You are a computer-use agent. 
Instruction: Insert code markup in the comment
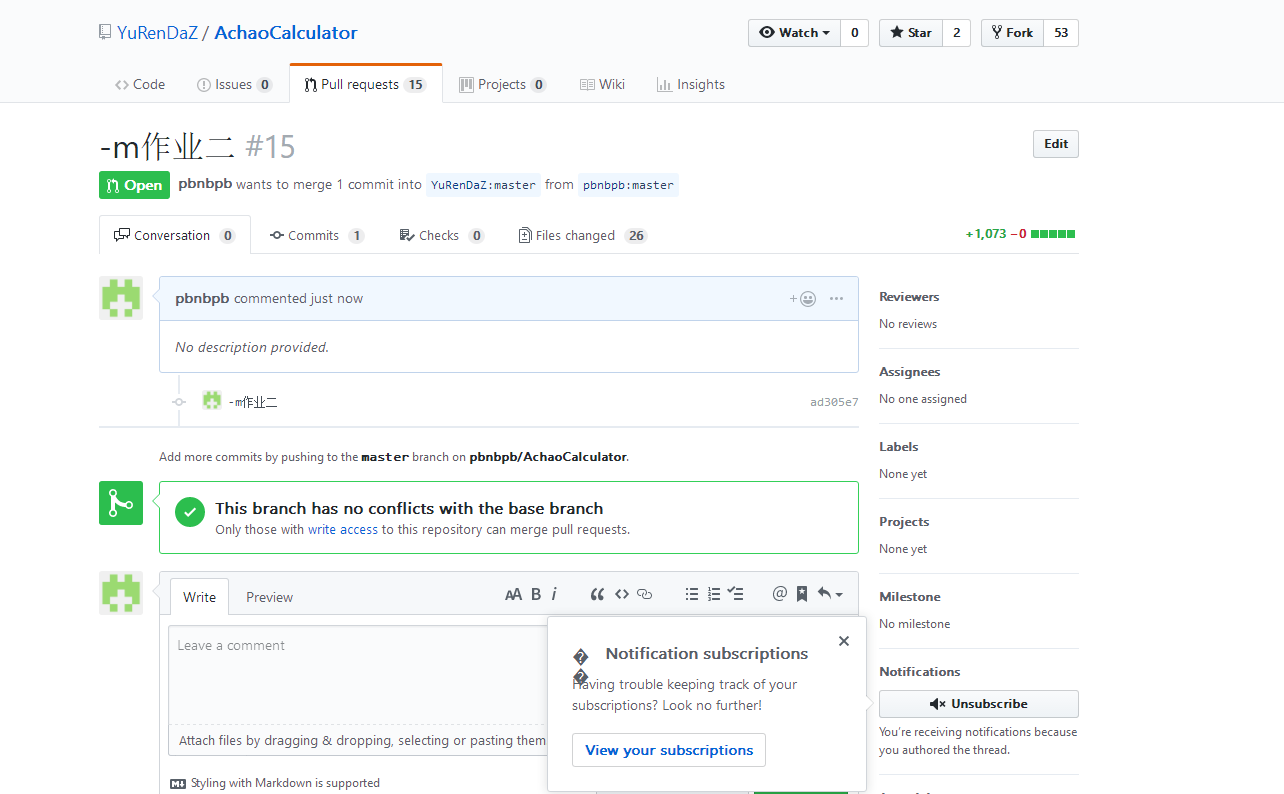622,594
